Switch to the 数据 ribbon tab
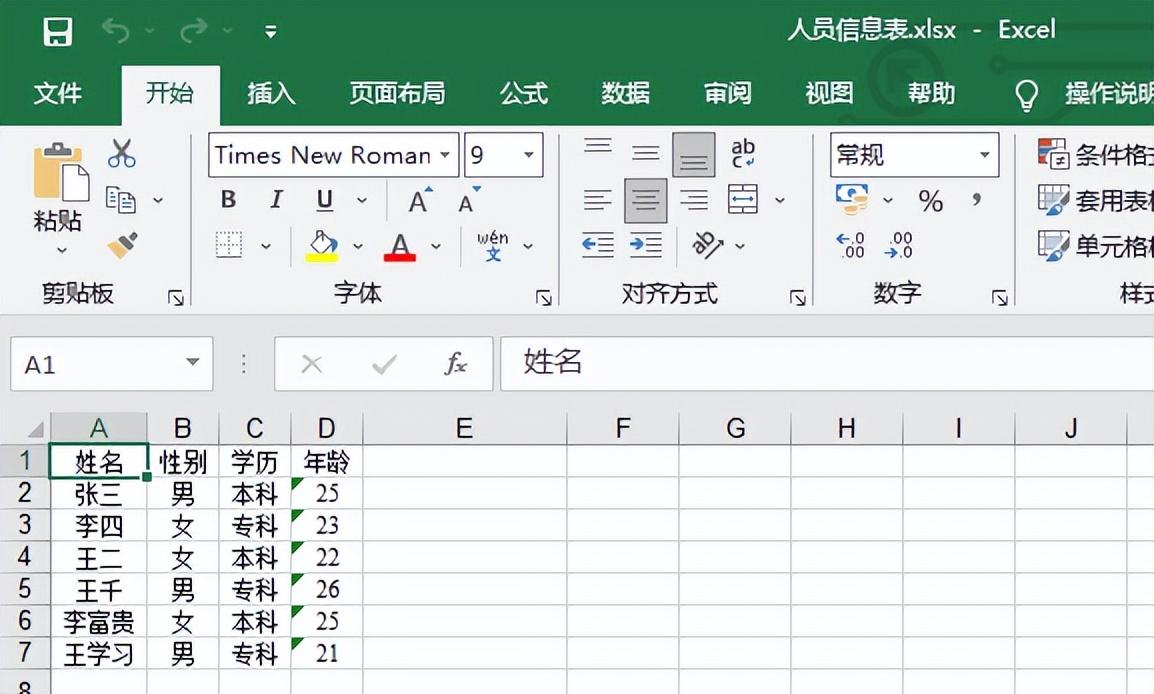Viewport: 1154px width, 694px height. click(625, 93)
